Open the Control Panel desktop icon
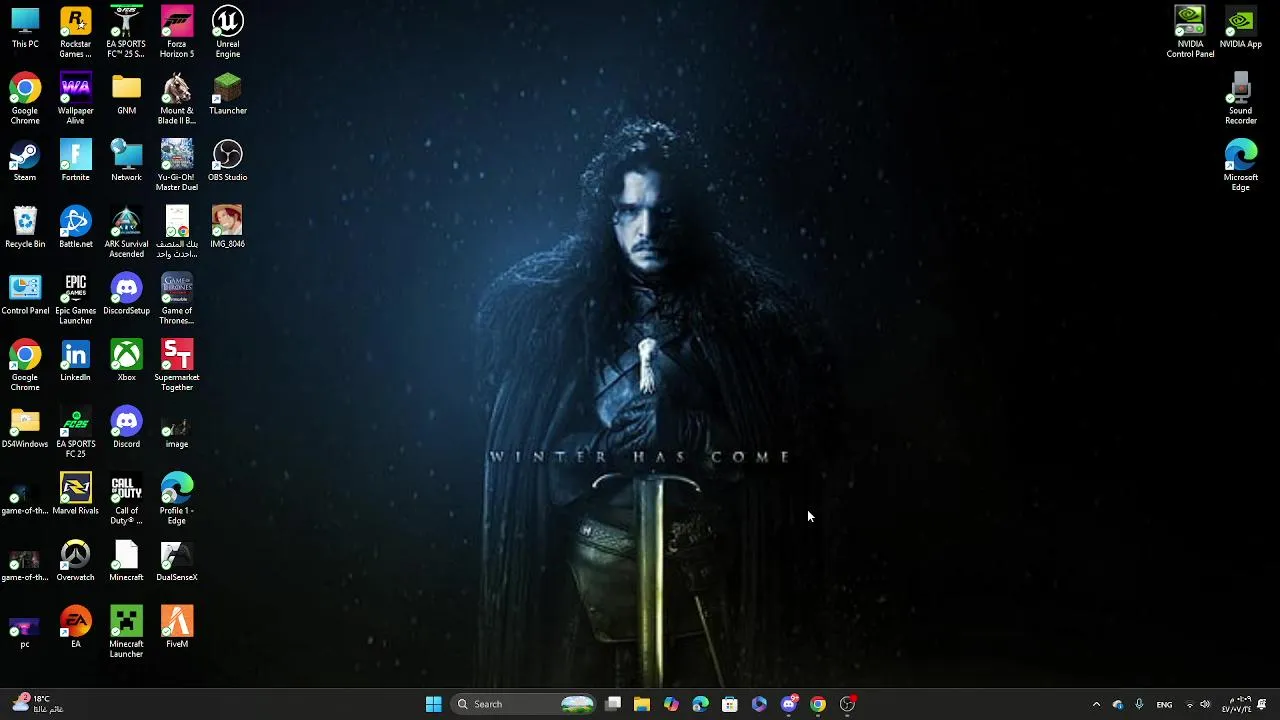The image size is (1280, 720). pyautogui.click(x=25, y=295)
